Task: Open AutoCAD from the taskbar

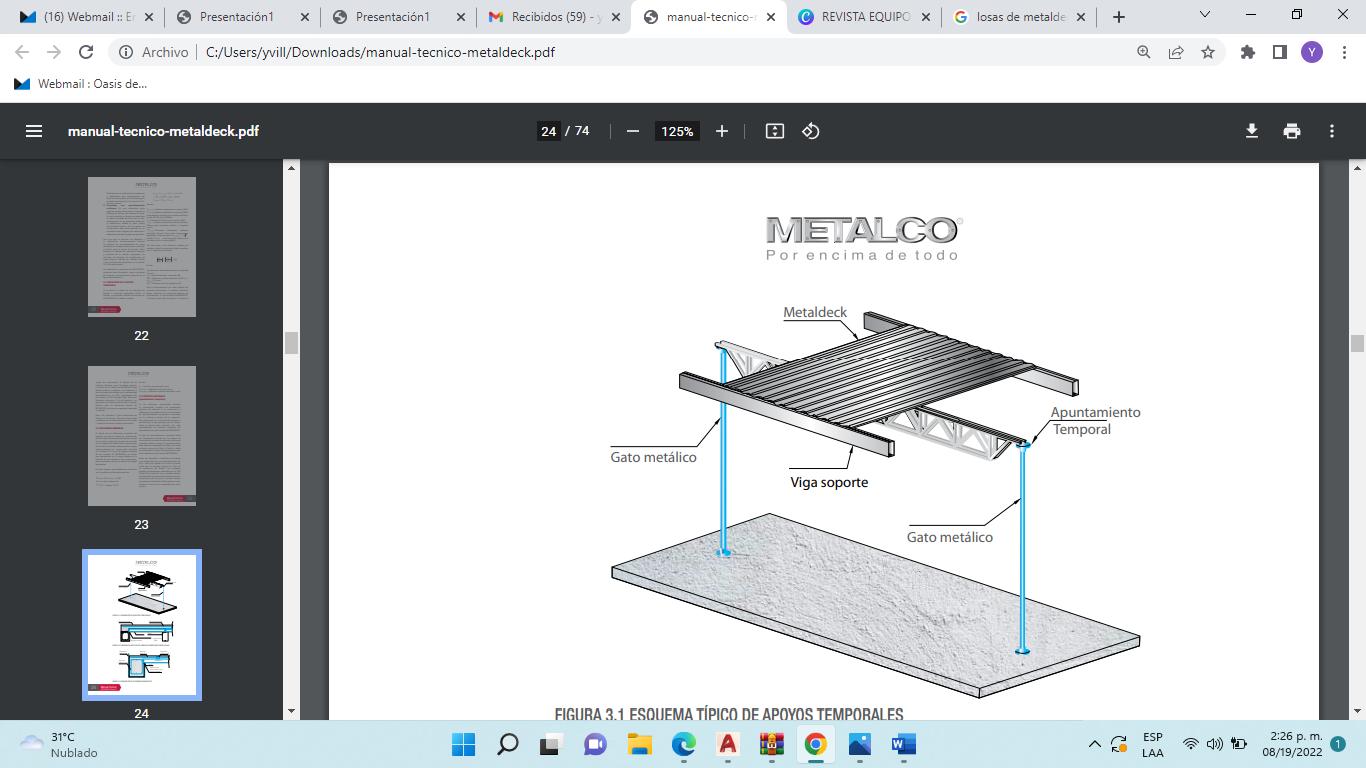Action: point(727,744)
